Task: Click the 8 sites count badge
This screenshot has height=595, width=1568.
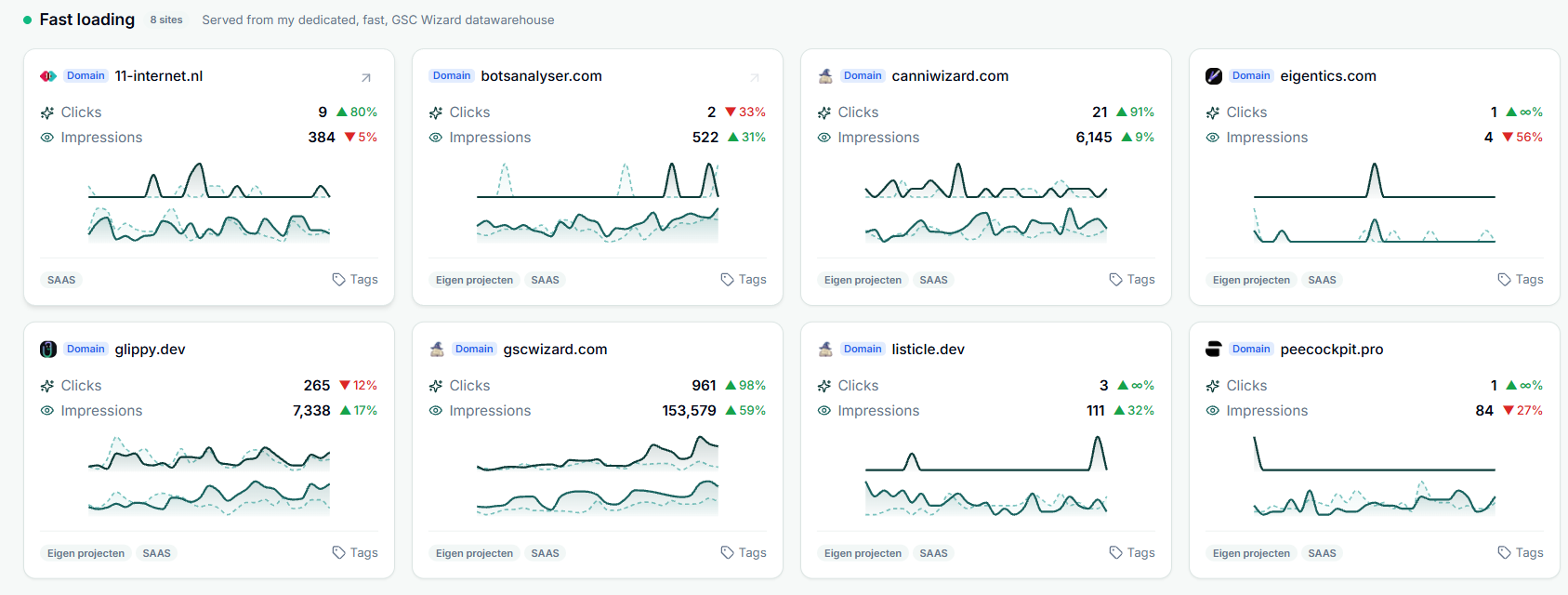Action: (166, 20)
